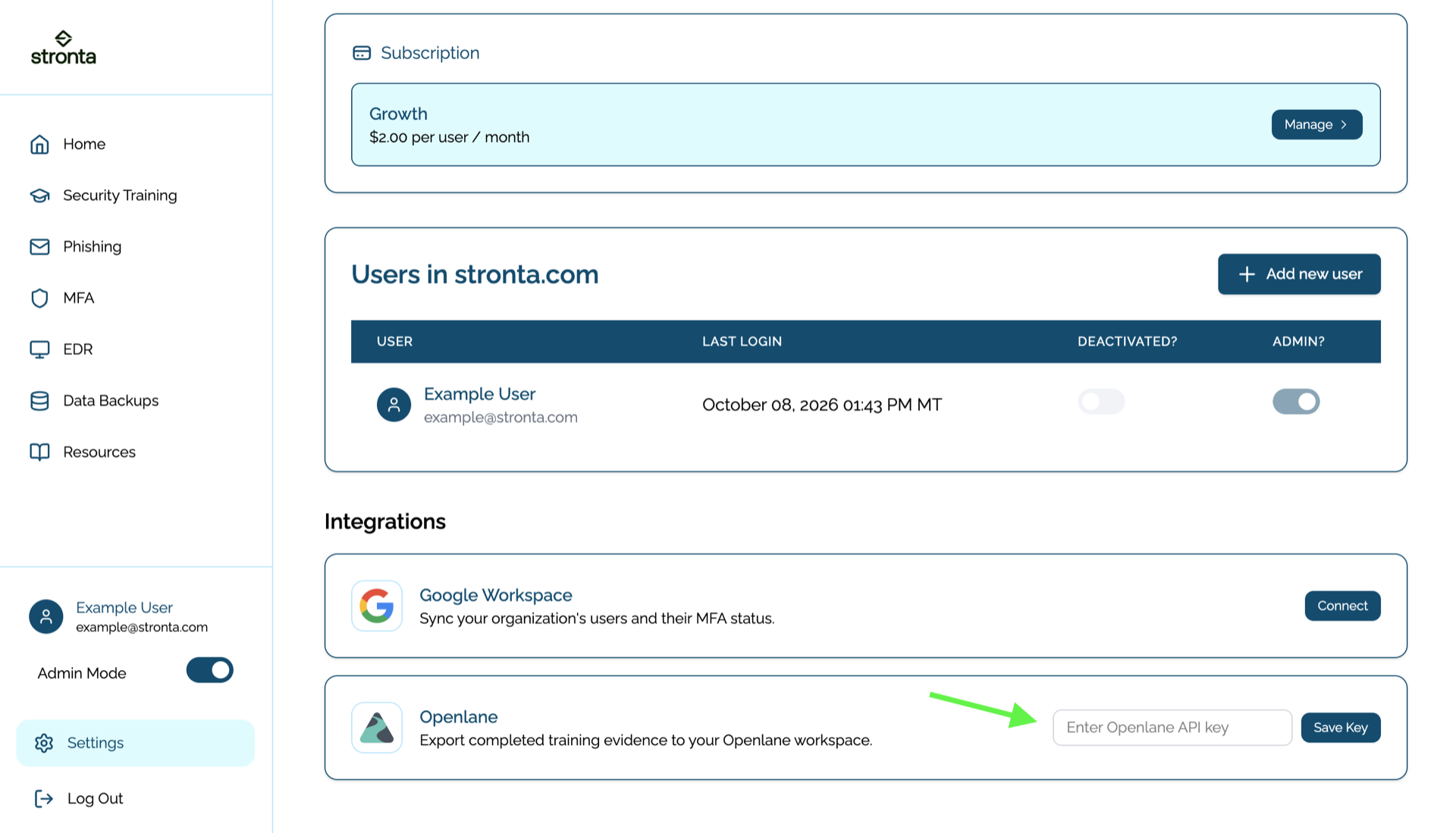Screen dimensions: 1456x833
Task: Click the Stronta logo
Action: click(x=64, y=48)
